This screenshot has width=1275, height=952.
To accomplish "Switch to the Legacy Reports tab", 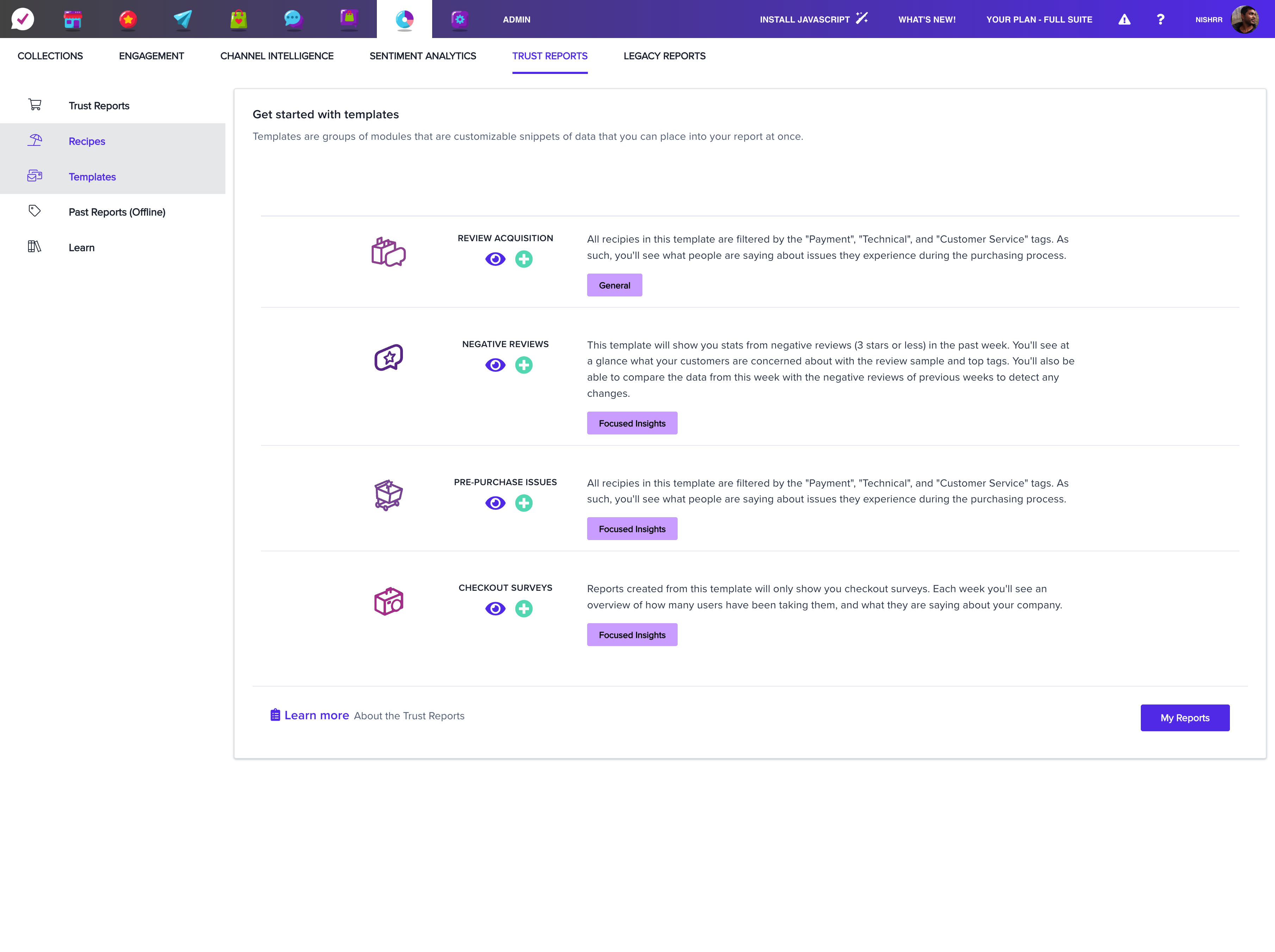I will click(x=664, y=56).
